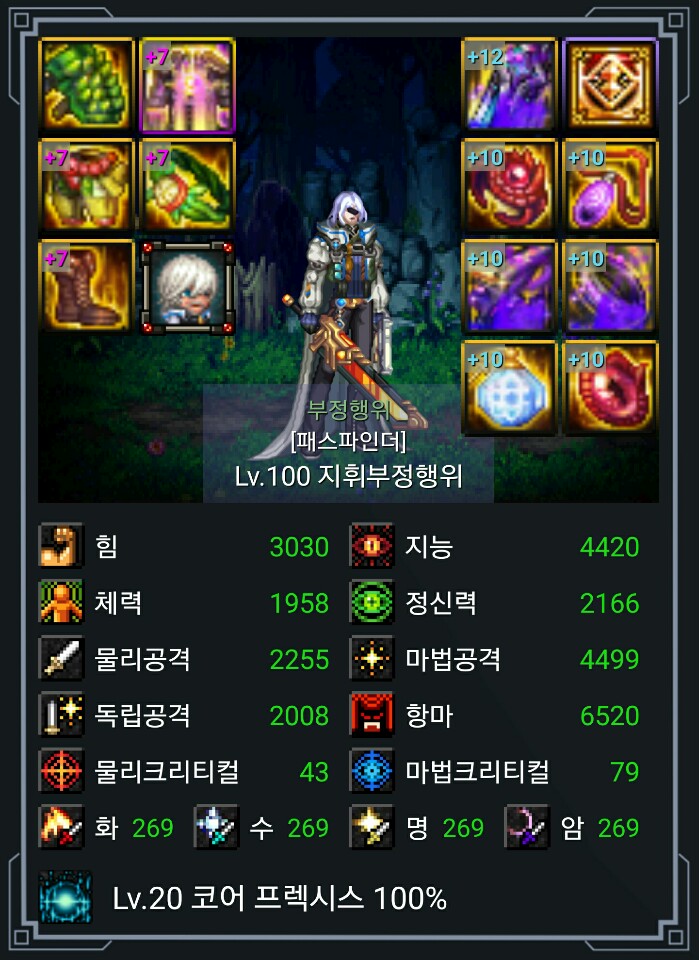Screen dimensions: 699x960
Task: Click the [패스파인더] guild label
Action: tap(348, 441)
